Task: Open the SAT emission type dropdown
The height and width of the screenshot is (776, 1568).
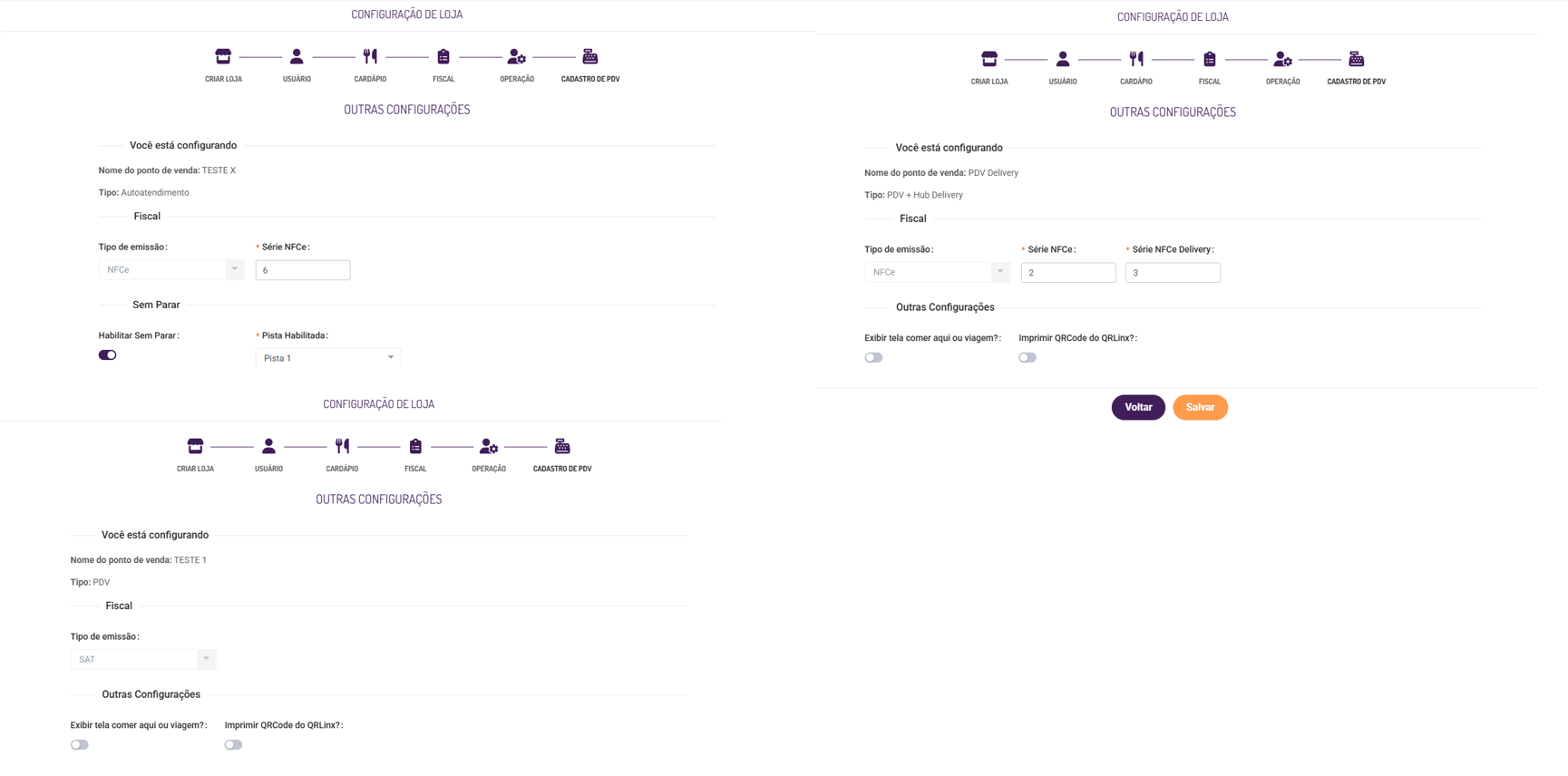Action: [143, 659]
